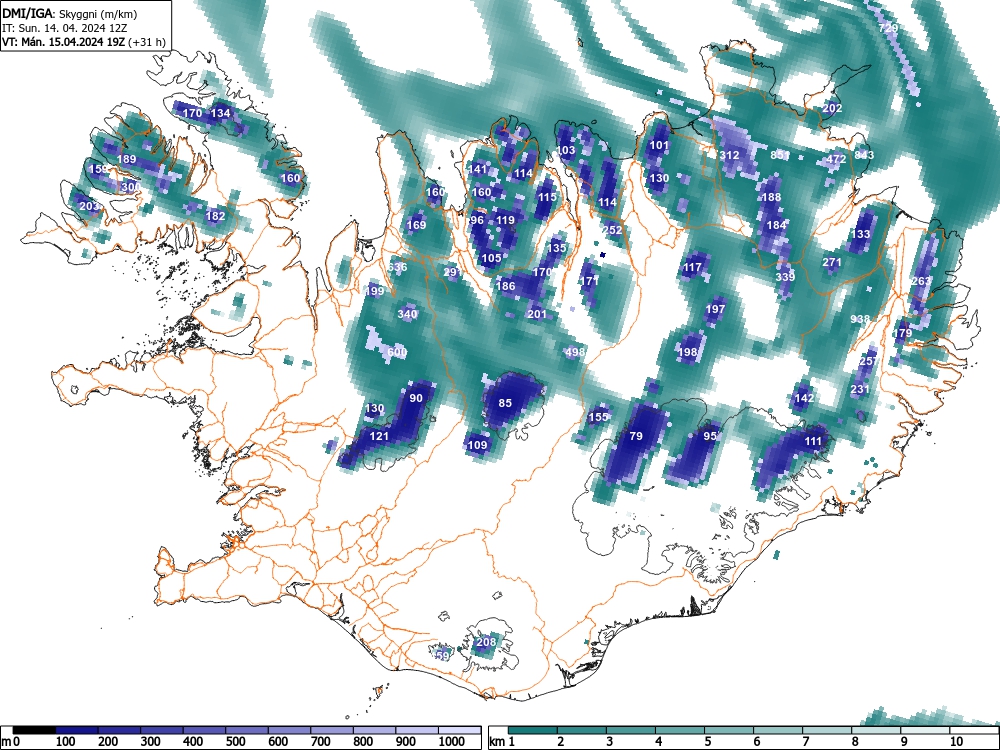
Task: Click the visibility value 95
Action: click(710, 436)
